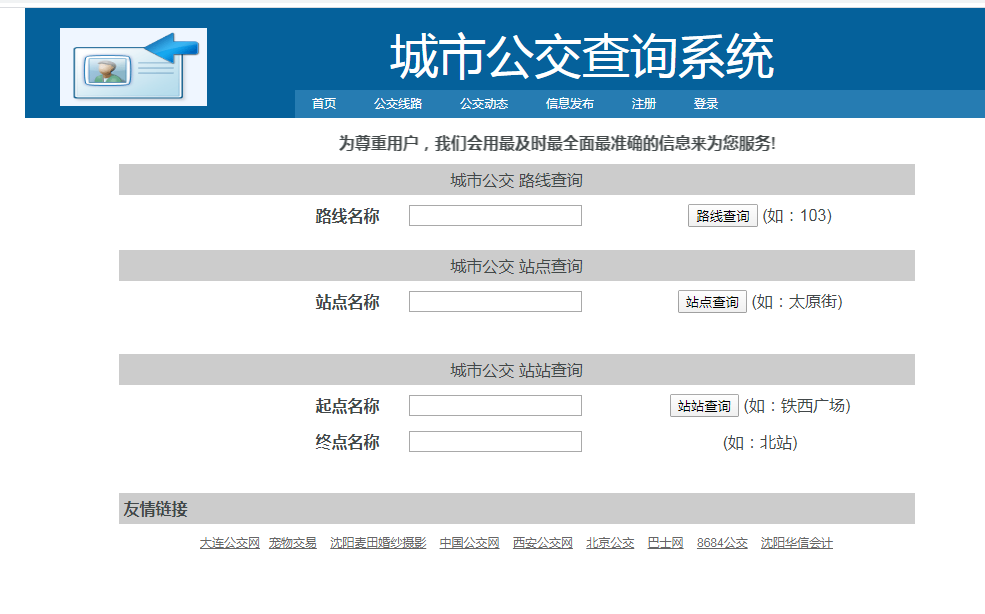Viewport: 985px width, 614px height.
Task: Click the (如：铁西广场) example hint
Action: [797, 405]
